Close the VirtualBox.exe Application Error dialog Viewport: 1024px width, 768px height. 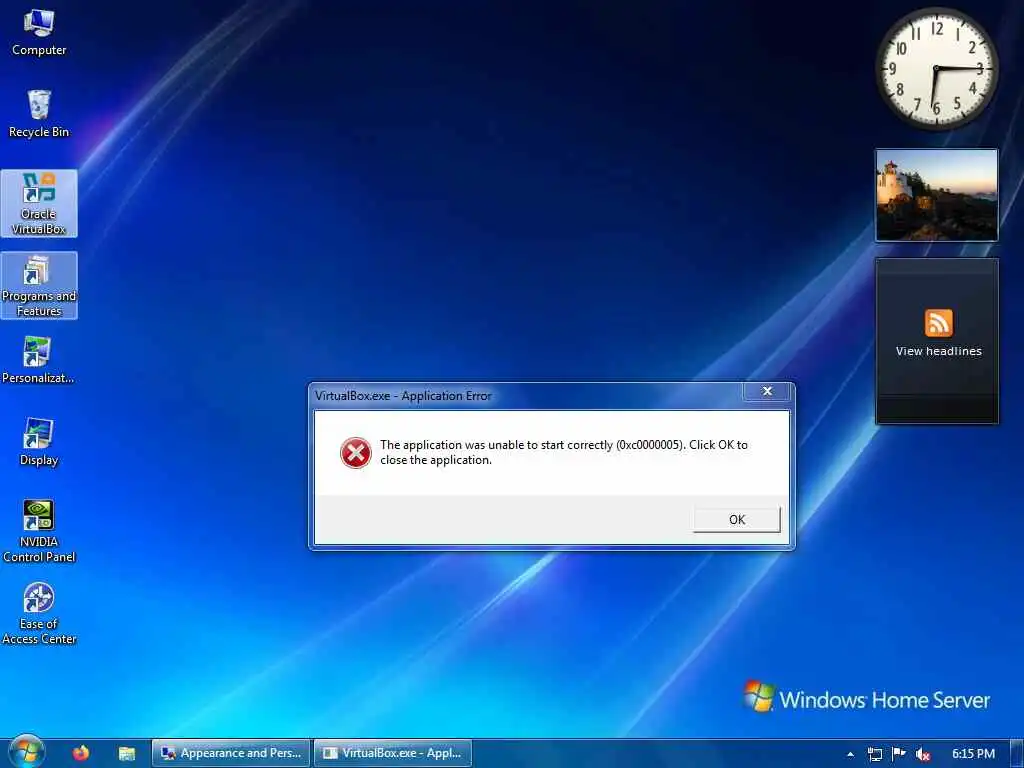click(767, 391)
